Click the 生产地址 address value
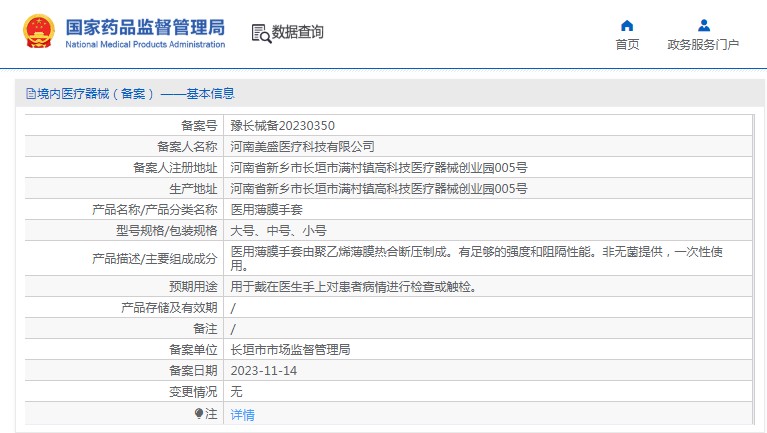 point(379,189)
